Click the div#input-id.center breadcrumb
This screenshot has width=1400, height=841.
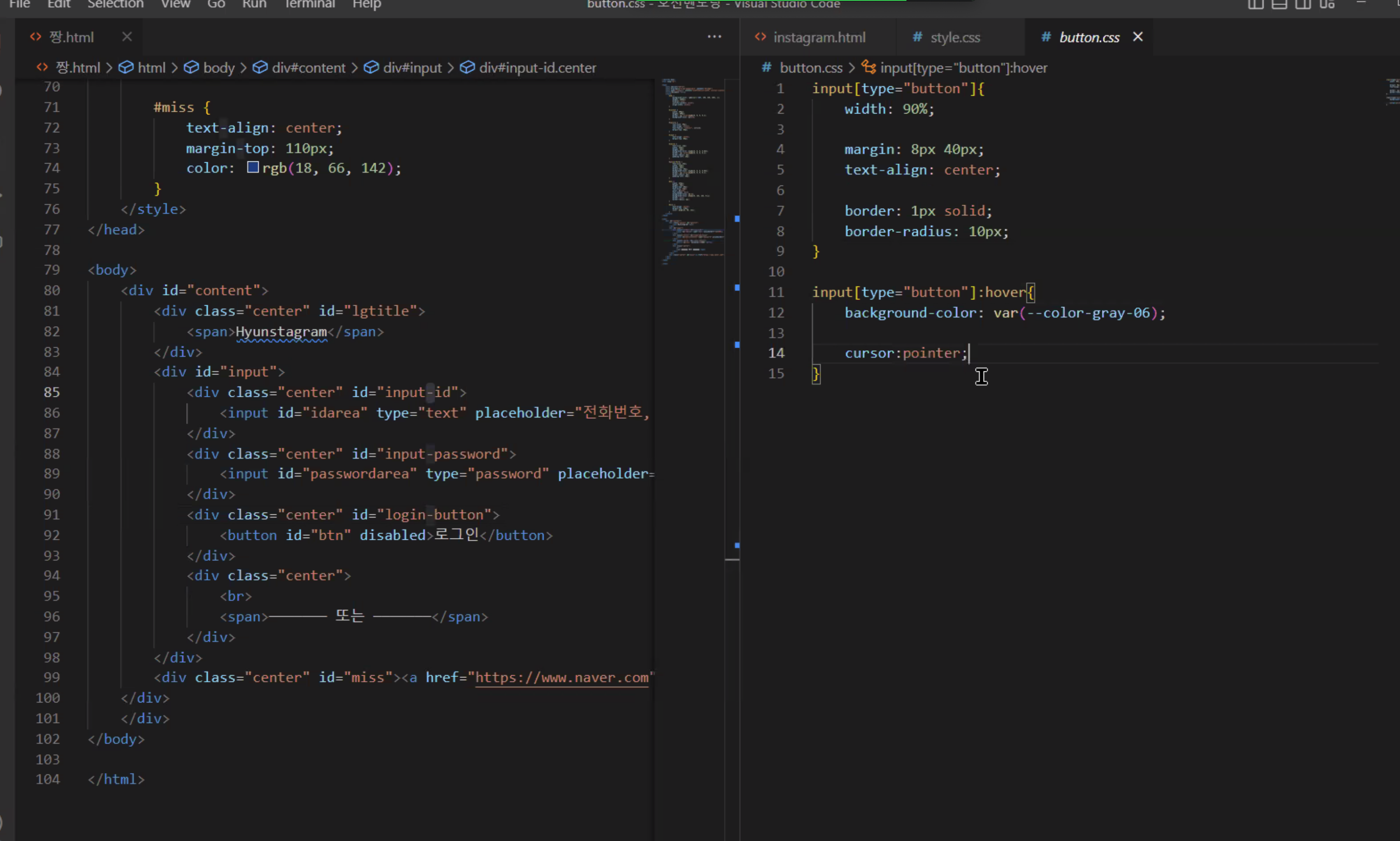pyautogui.click(x=537, y=68)
